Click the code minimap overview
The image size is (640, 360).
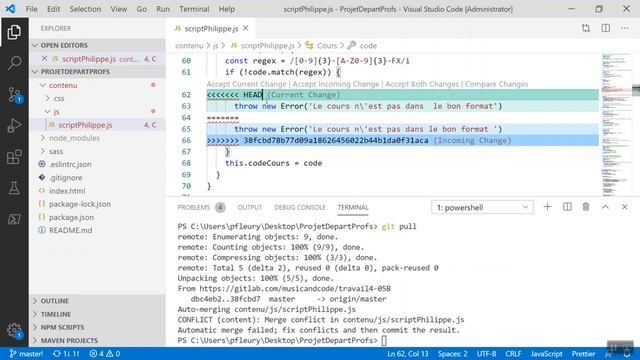coord(616,124)
